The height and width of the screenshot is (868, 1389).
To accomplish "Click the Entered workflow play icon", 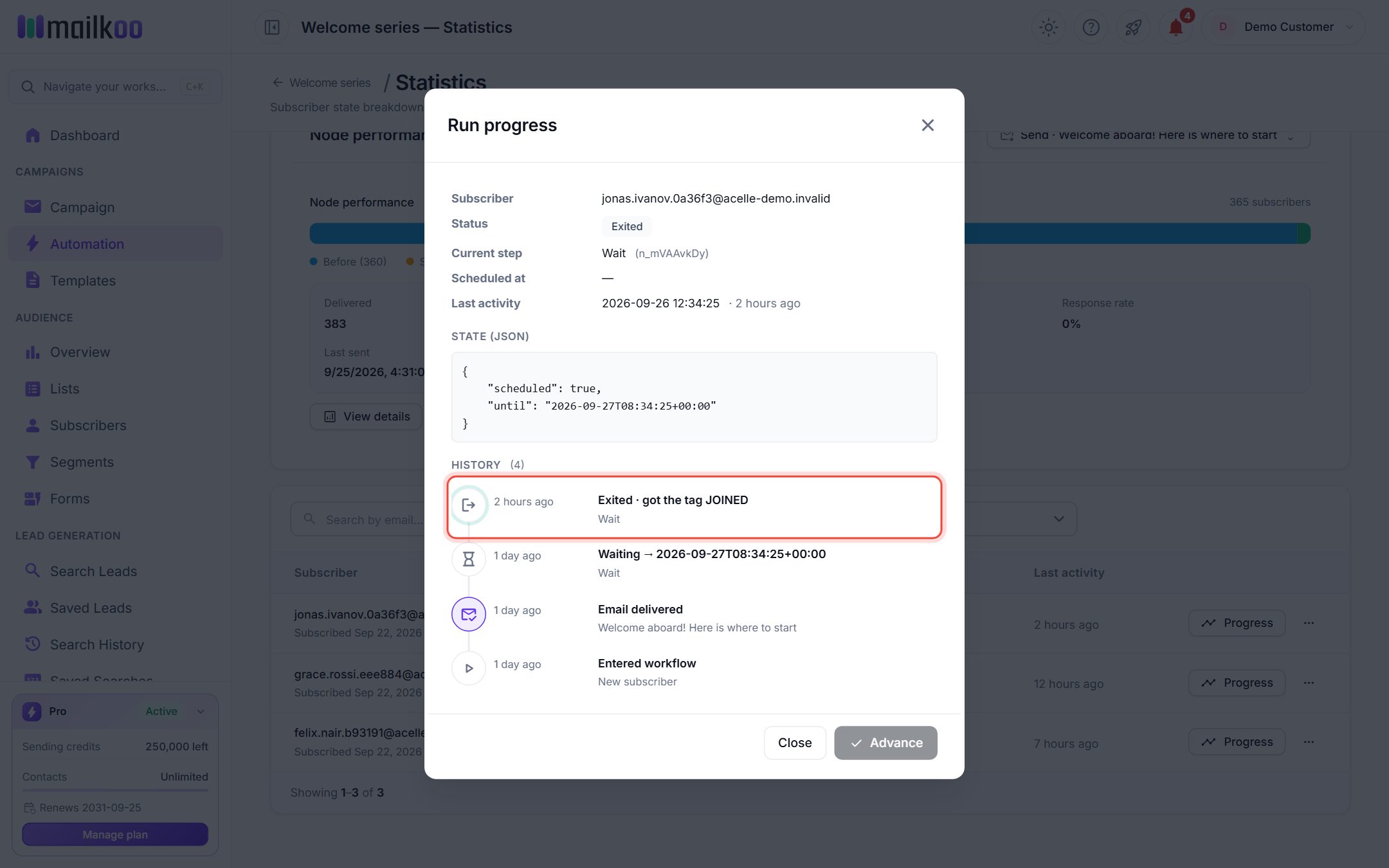I will pos(469,668).
